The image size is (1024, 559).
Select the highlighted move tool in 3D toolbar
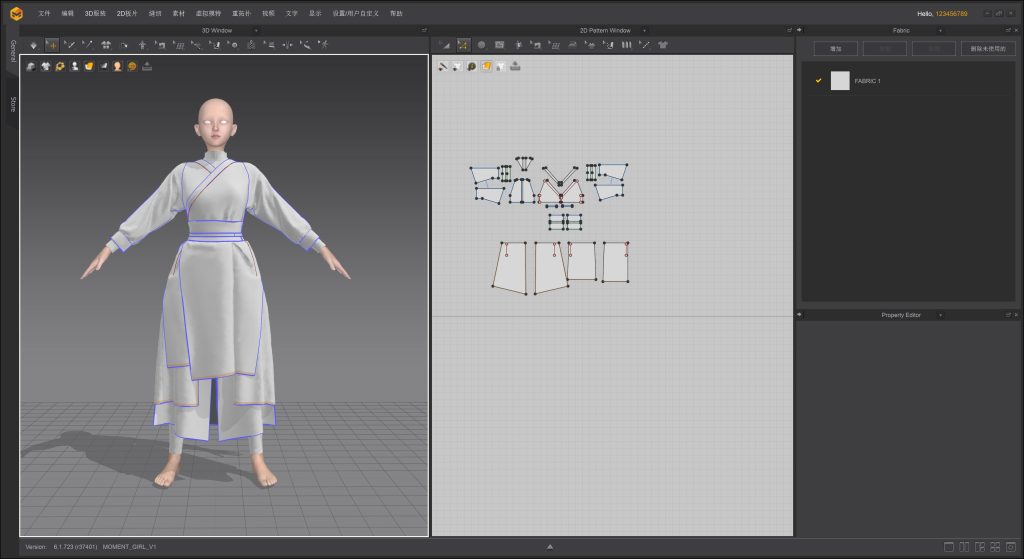52,45
